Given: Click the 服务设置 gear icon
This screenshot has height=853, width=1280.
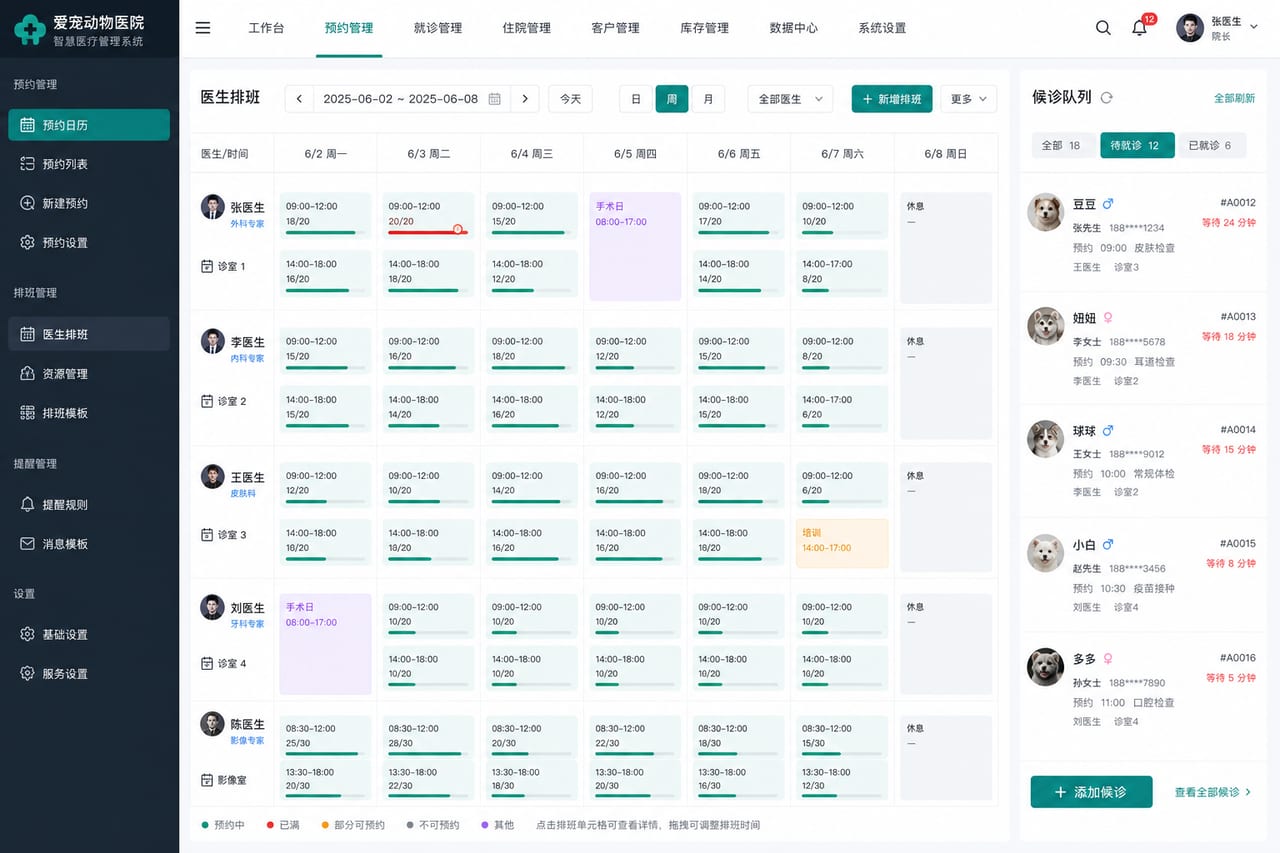Looking at the screenshot, I should pos(28,674).
